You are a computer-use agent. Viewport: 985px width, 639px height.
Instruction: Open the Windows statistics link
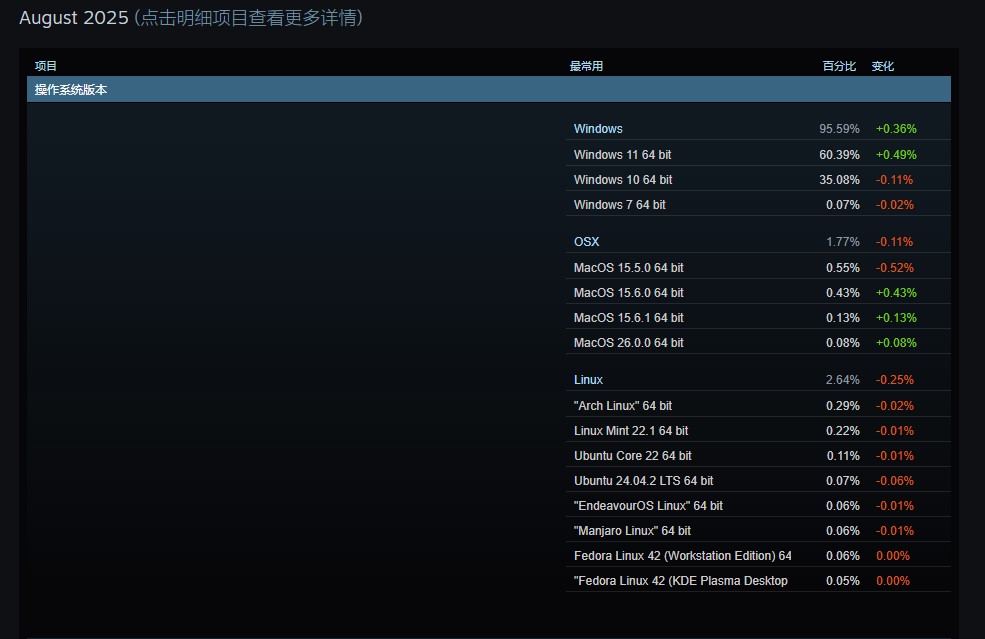[x=598, y=129]
